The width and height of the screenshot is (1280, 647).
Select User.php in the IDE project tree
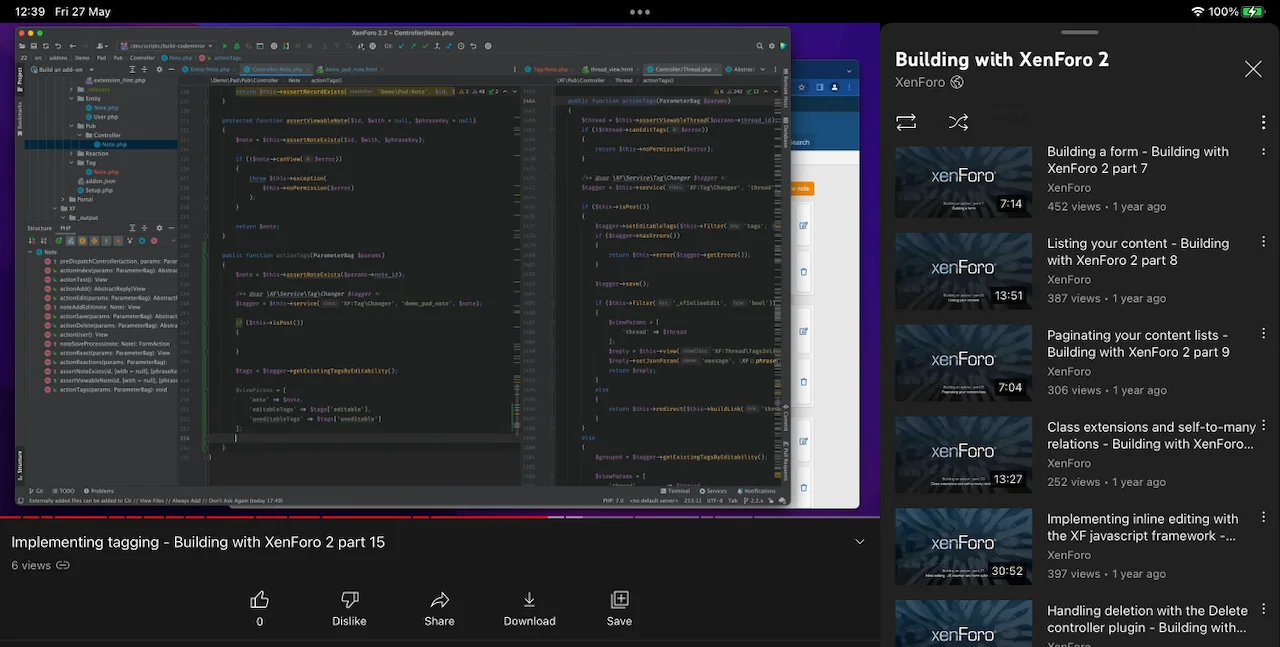point(102,117)
